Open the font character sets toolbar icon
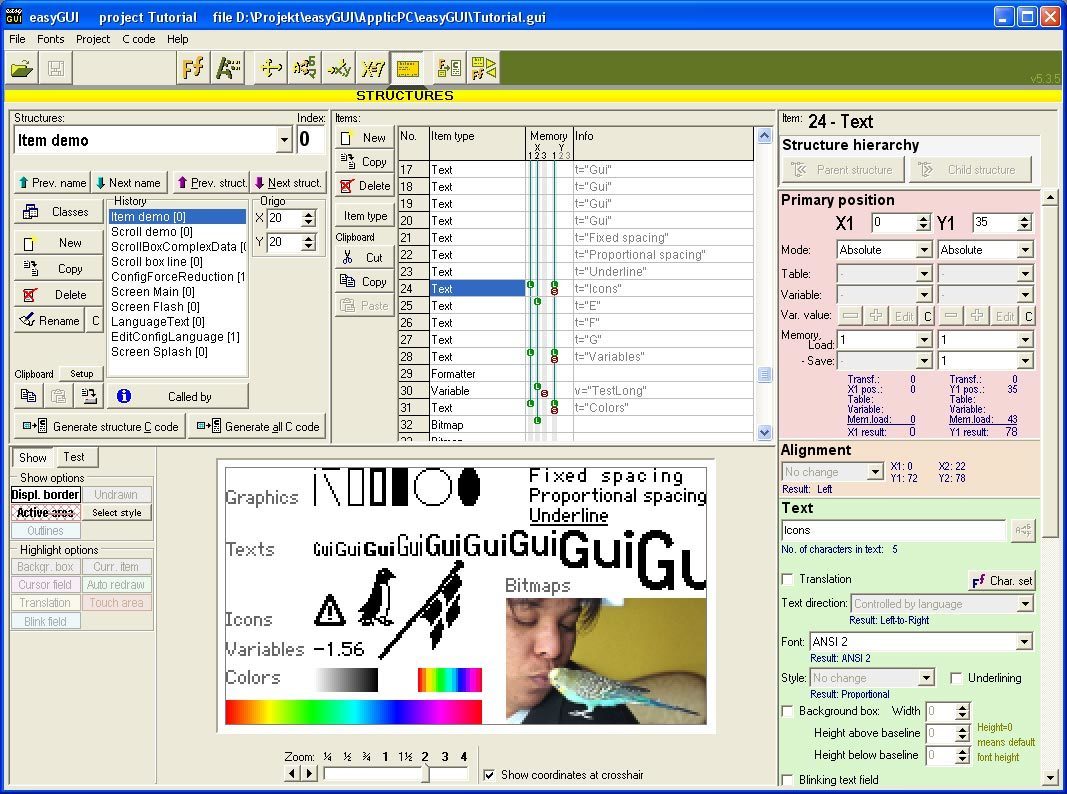The height and width of the screenshot is (794, 1067). coord(229,68)
